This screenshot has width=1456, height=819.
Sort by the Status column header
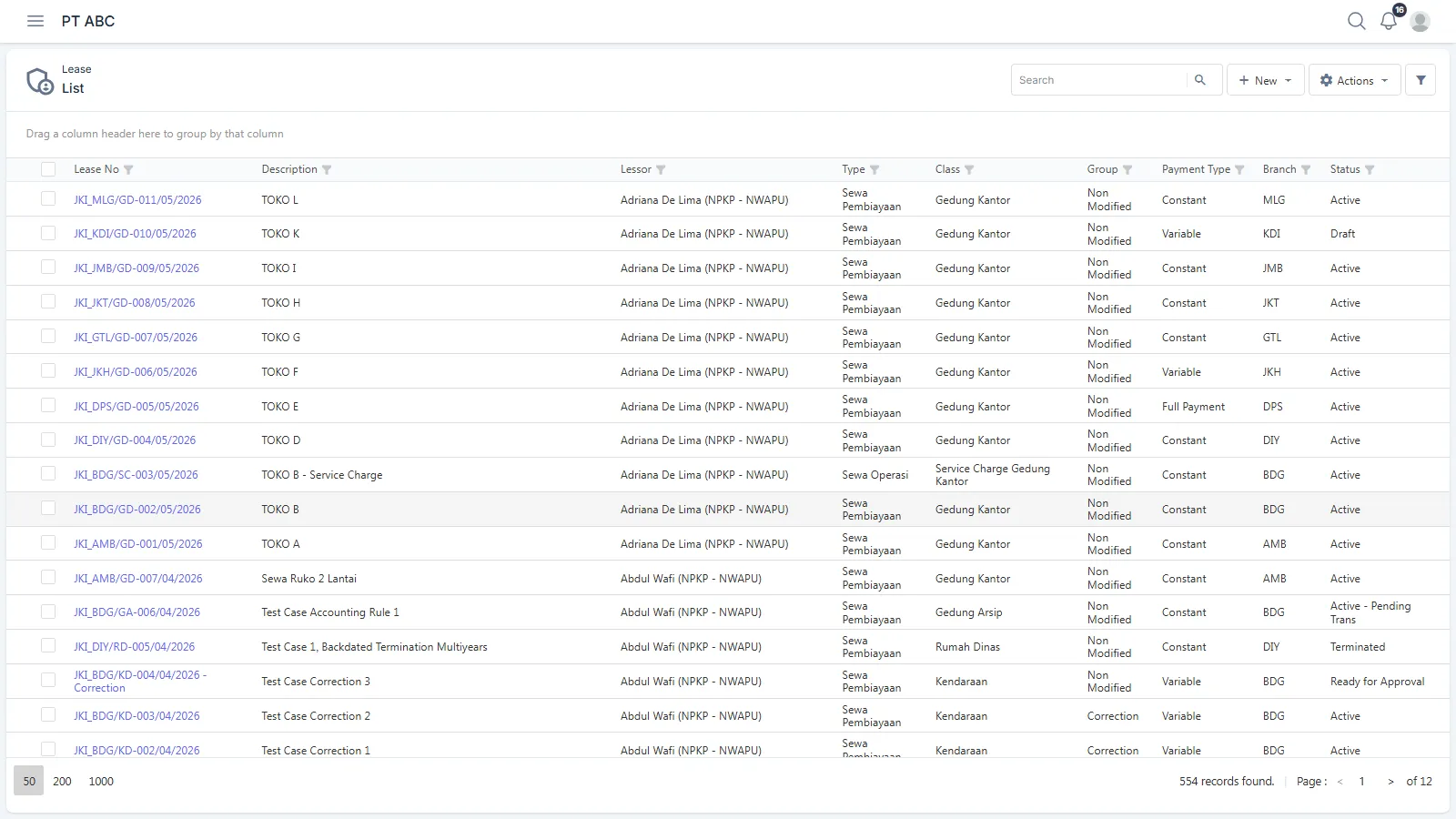pyautogui.click(x=1345, y=169)
